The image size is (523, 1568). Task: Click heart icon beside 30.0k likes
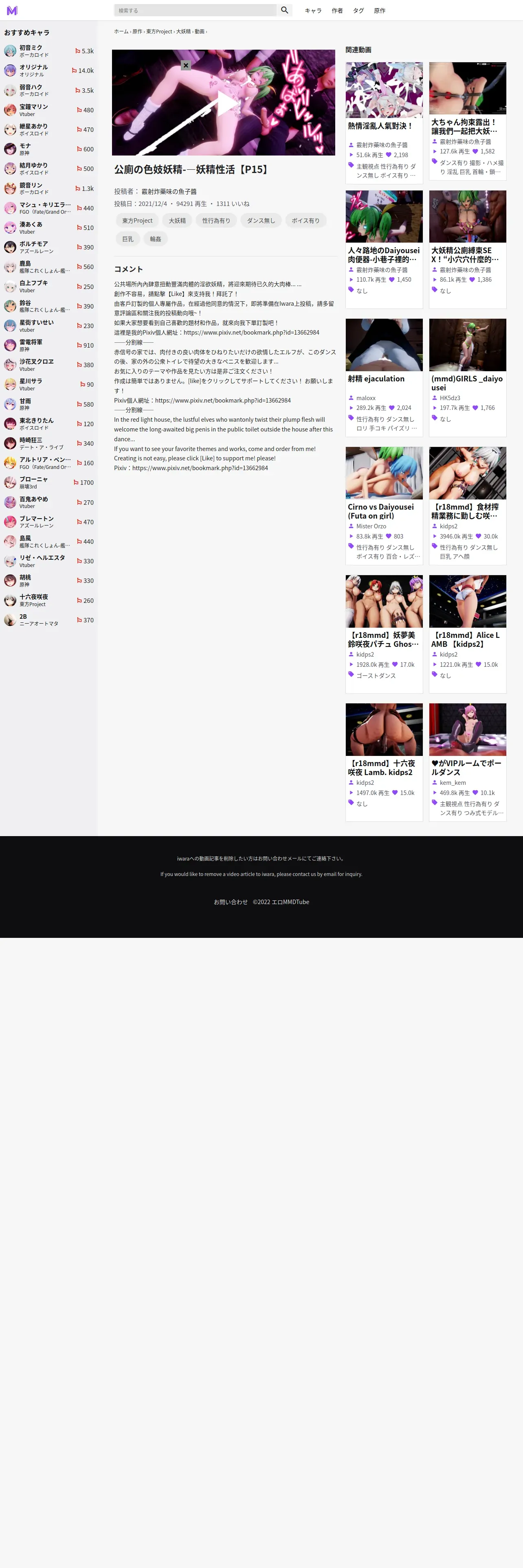coord(479,536)
